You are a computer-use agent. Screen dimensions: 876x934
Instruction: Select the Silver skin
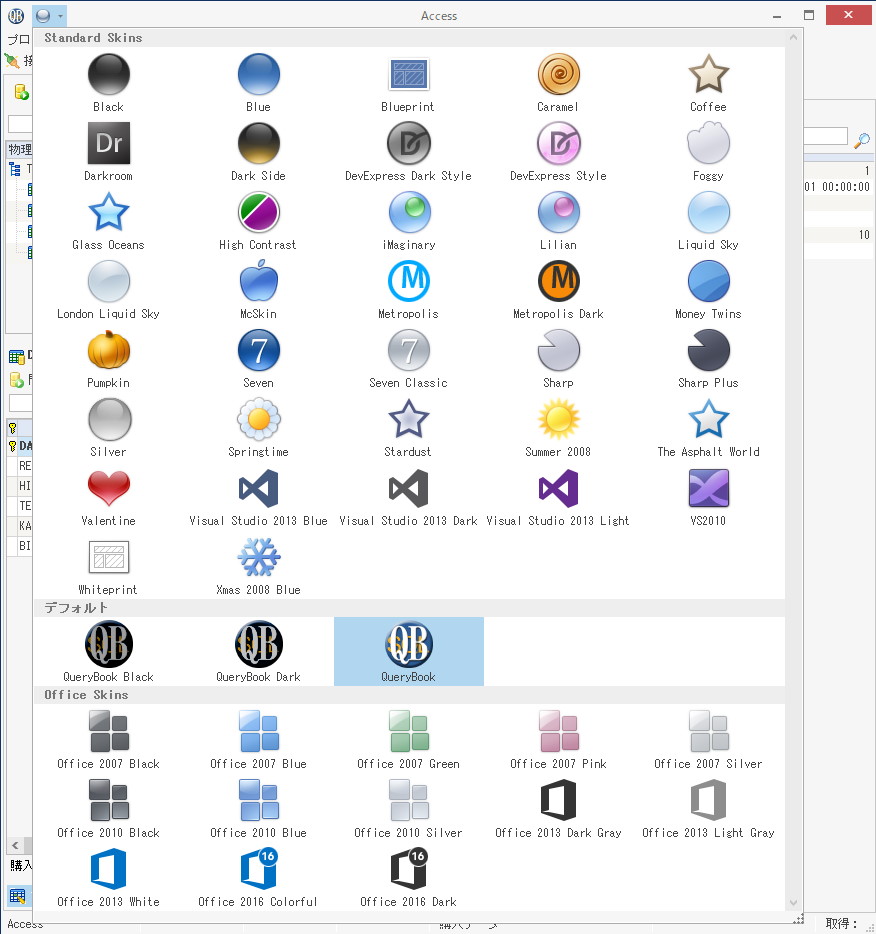[x=108, y=428]
